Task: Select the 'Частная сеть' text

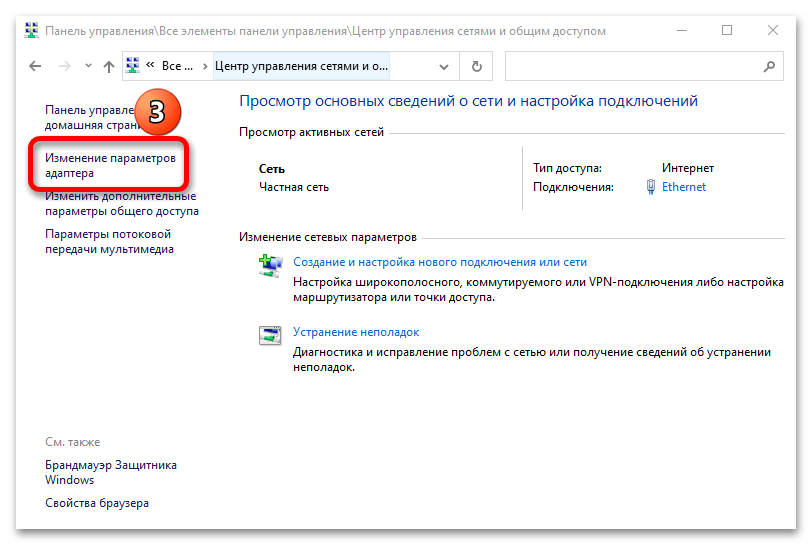Action: coord(294,188)
